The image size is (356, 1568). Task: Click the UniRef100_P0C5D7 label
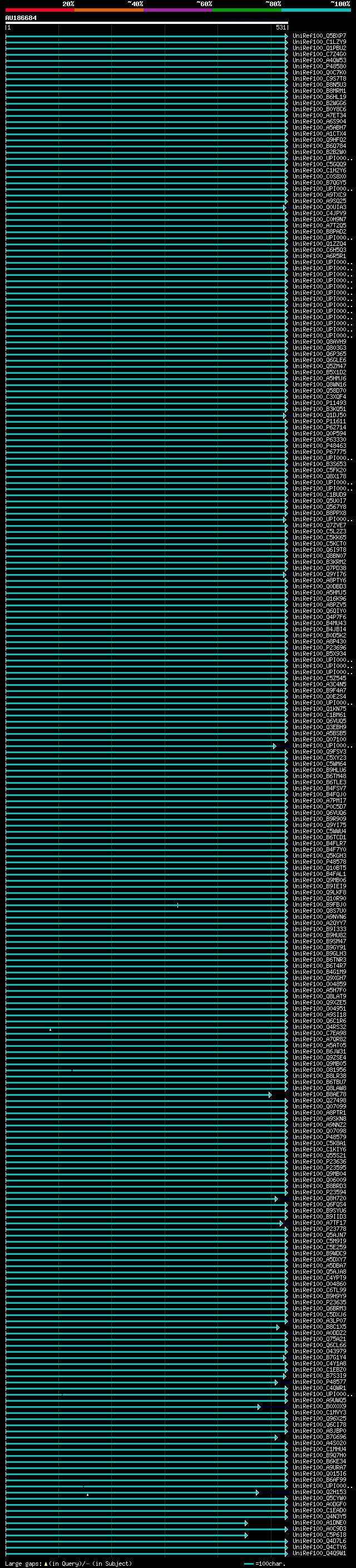point(319,807)
